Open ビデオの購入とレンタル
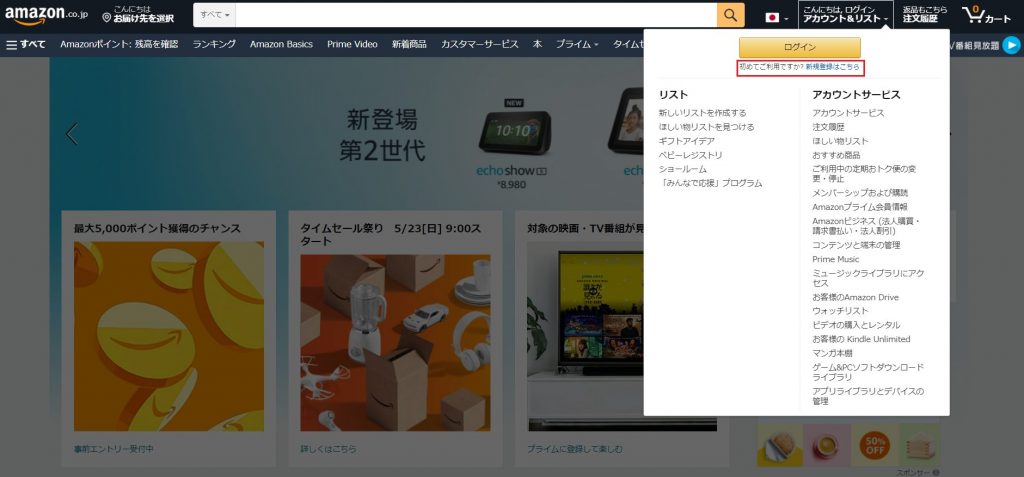 tap(856, 325)
